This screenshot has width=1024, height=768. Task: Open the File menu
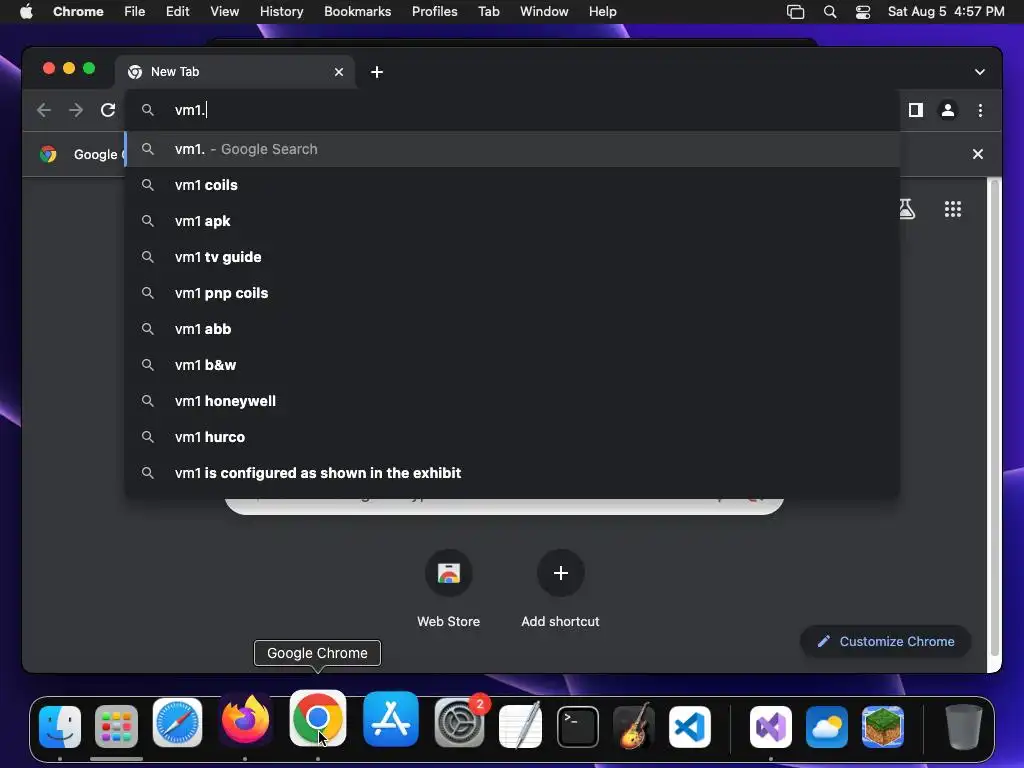pos(135,12)
